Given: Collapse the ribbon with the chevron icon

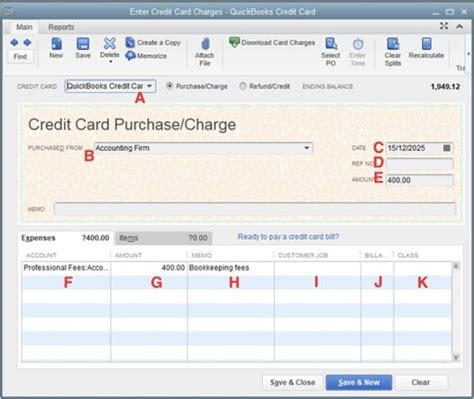Looking at the screenshot, I should [460, 26].
